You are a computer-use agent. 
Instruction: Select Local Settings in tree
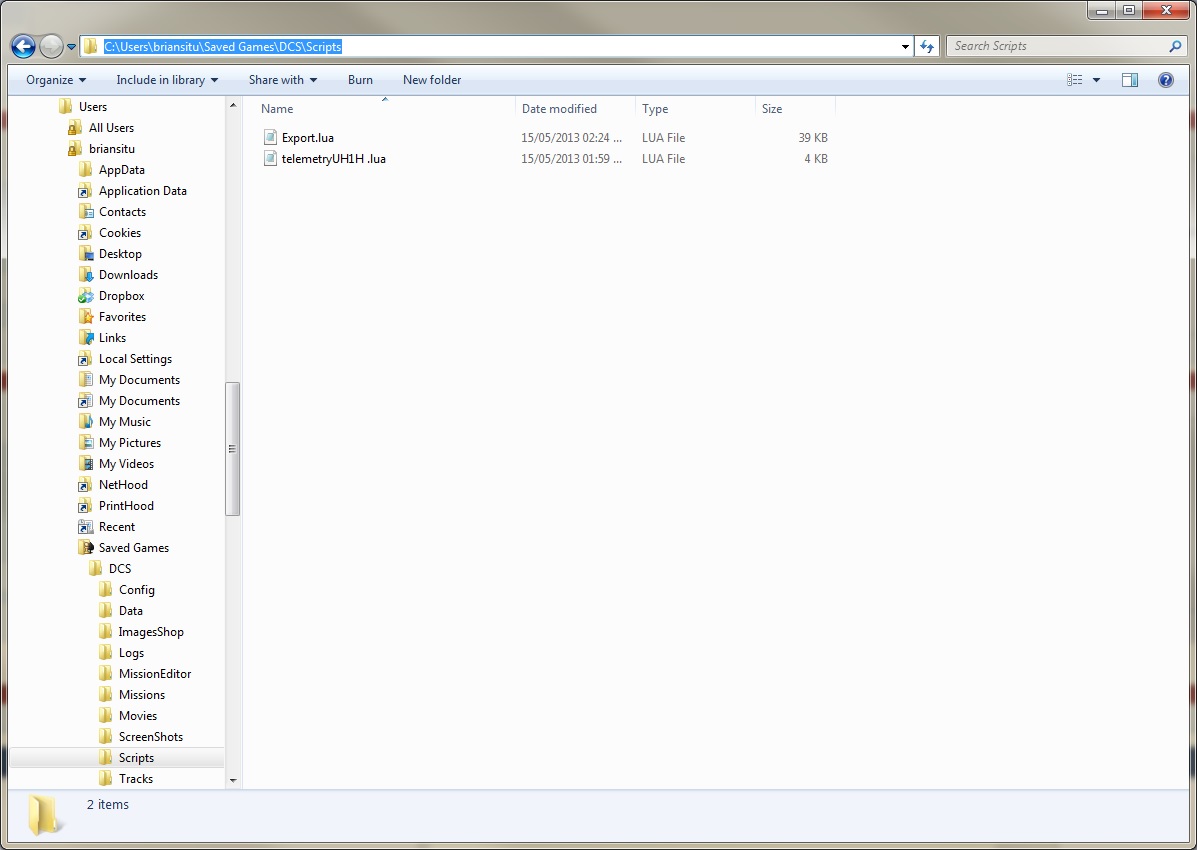coord(135,359)
